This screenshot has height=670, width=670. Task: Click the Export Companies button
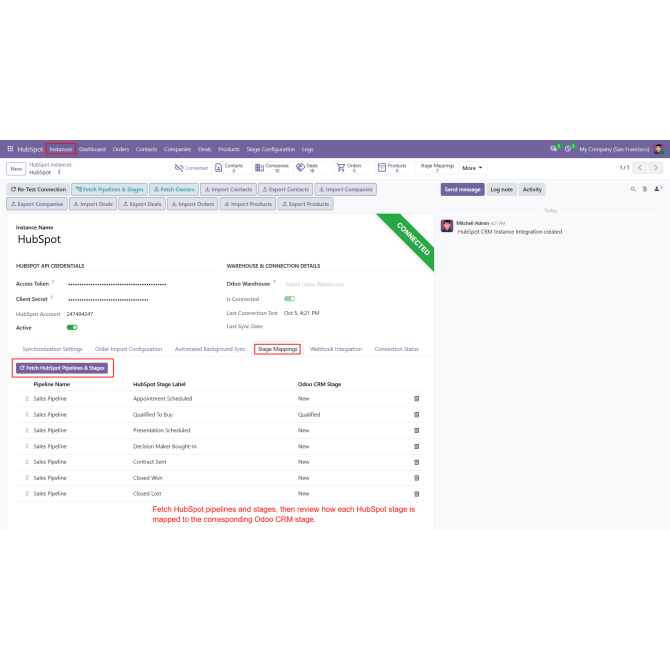coord(36,204)
